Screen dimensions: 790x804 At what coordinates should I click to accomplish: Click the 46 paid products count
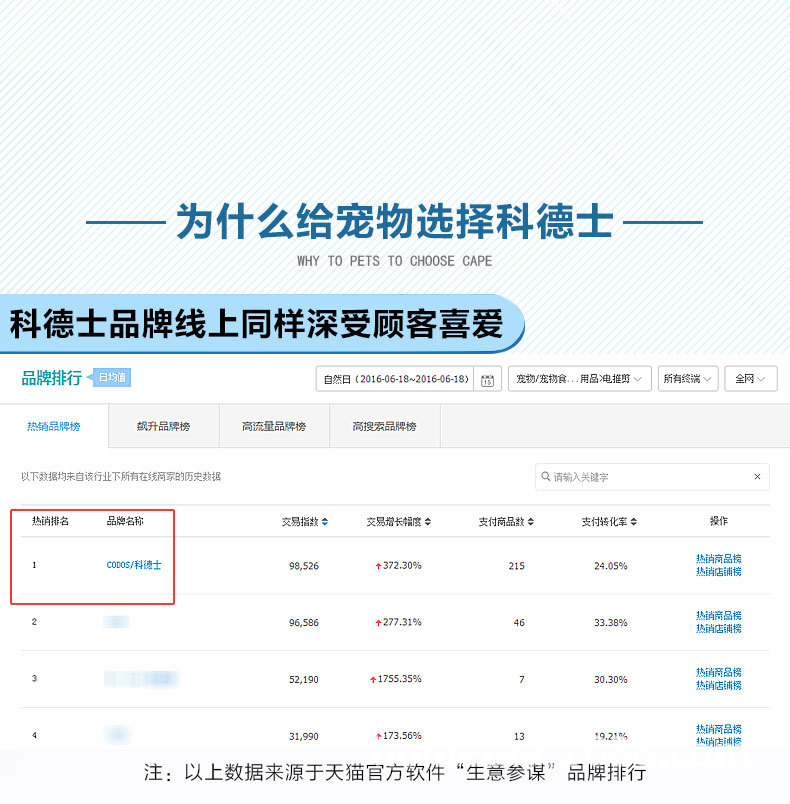[x=519, y=623]
